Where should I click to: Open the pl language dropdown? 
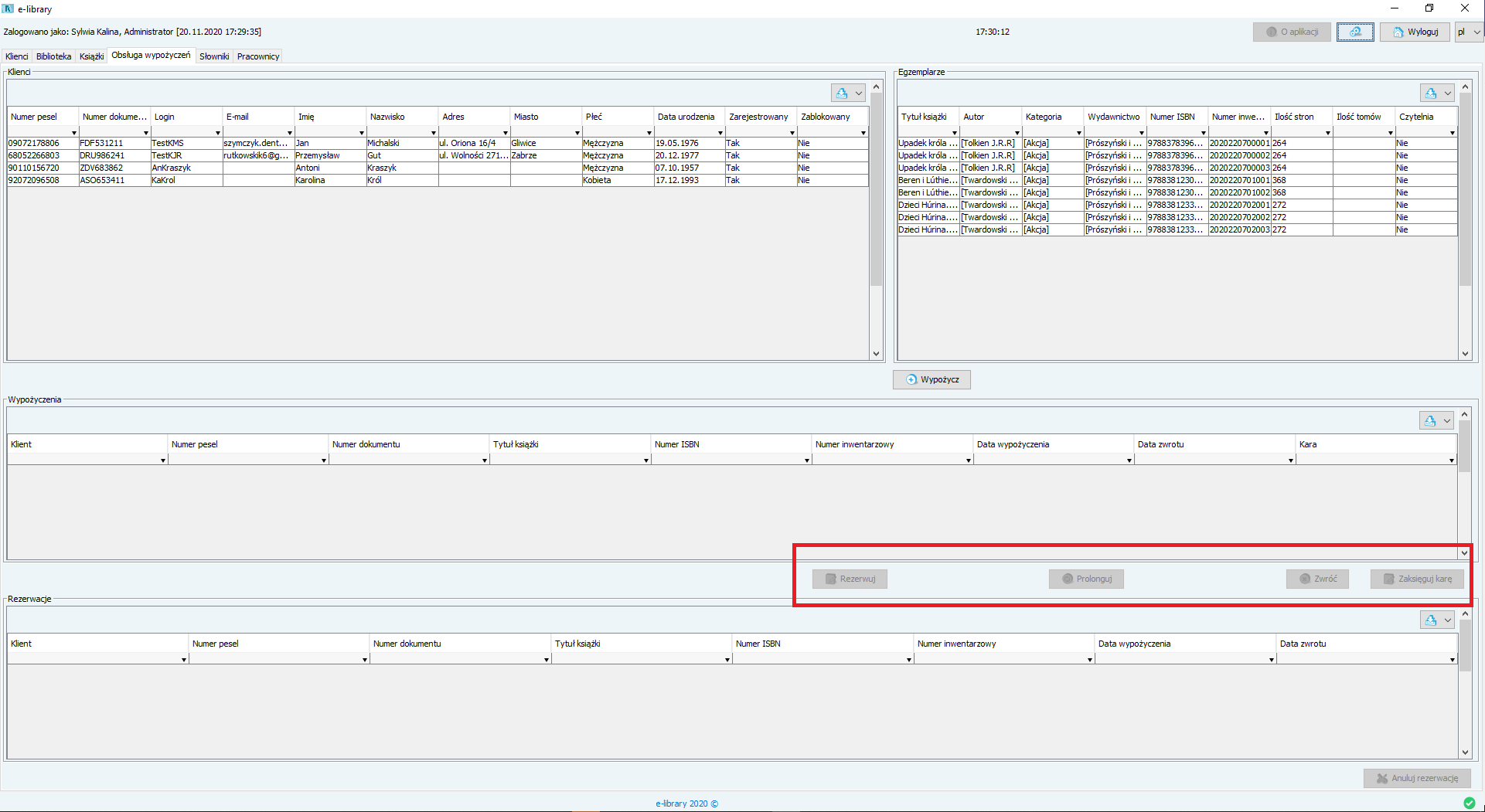coord(1469,32)
